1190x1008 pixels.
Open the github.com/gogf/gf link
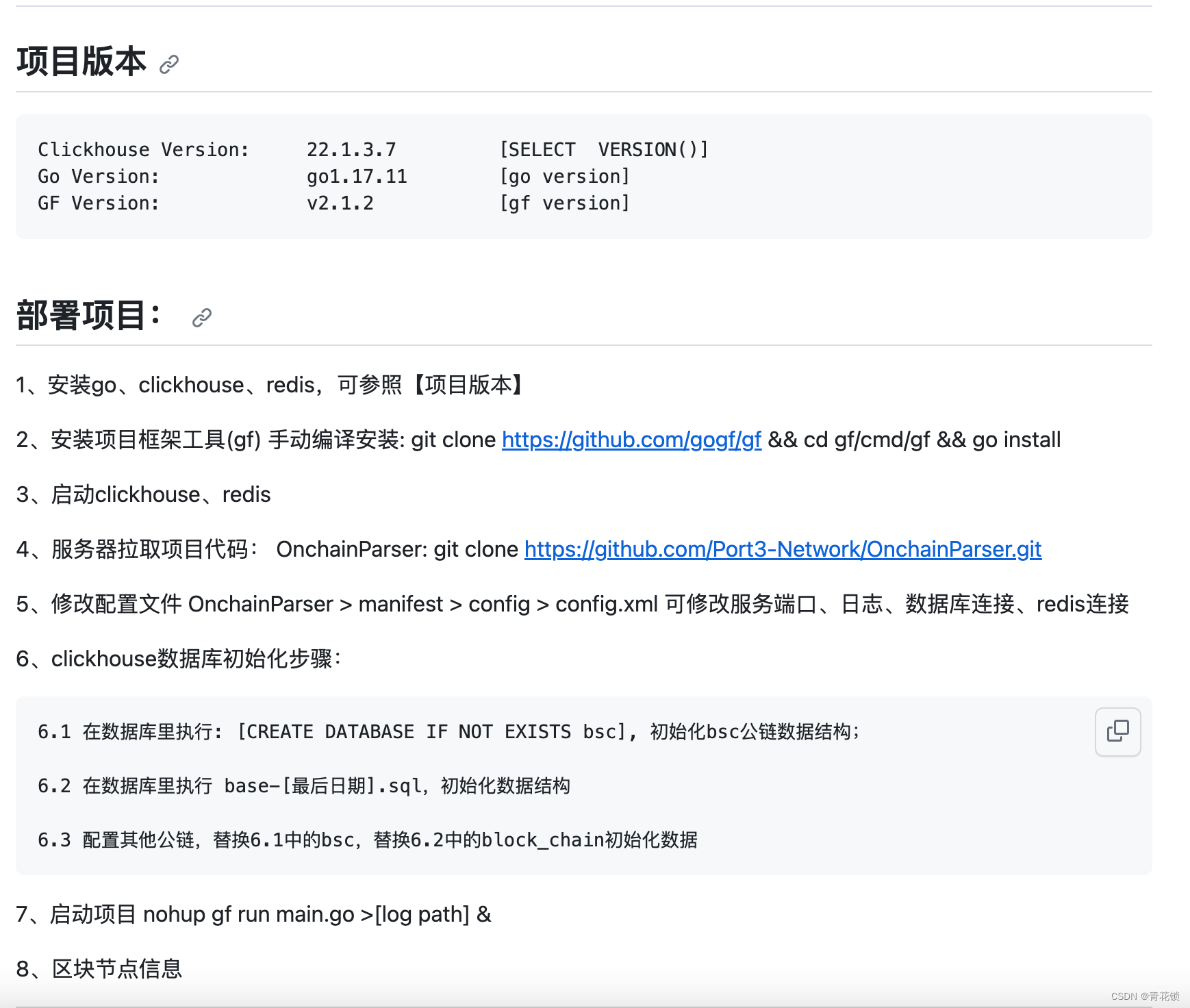point(631,440)
